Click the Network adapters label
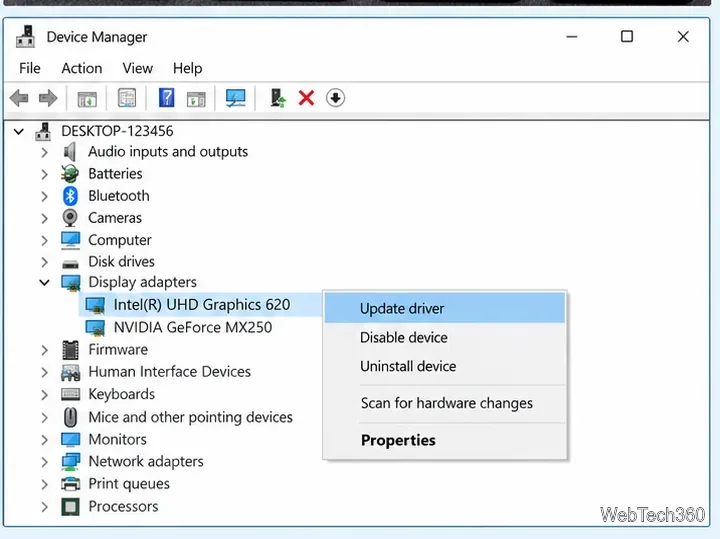Screen dimensions: 720x539 [146, 461]
